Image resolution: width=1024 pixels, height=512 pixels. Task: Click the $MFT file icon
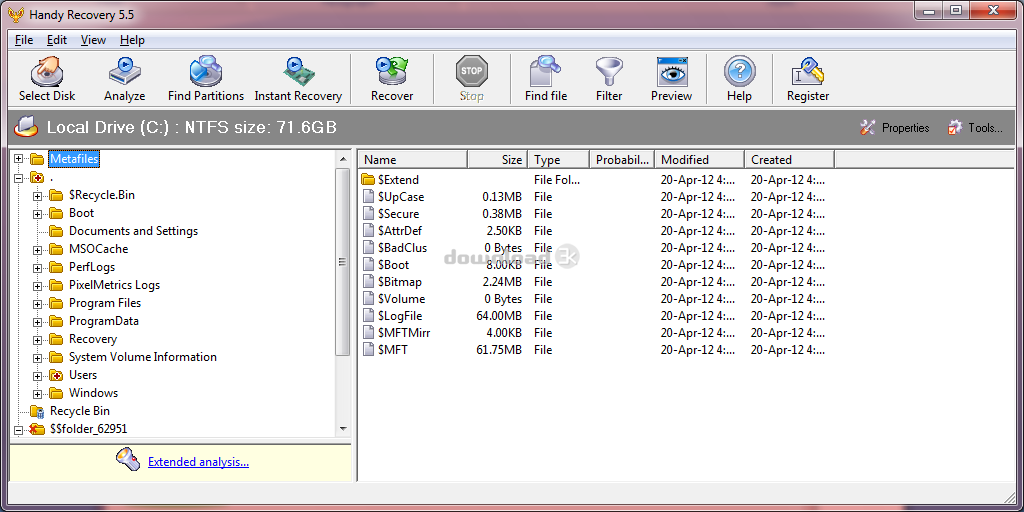368,349
